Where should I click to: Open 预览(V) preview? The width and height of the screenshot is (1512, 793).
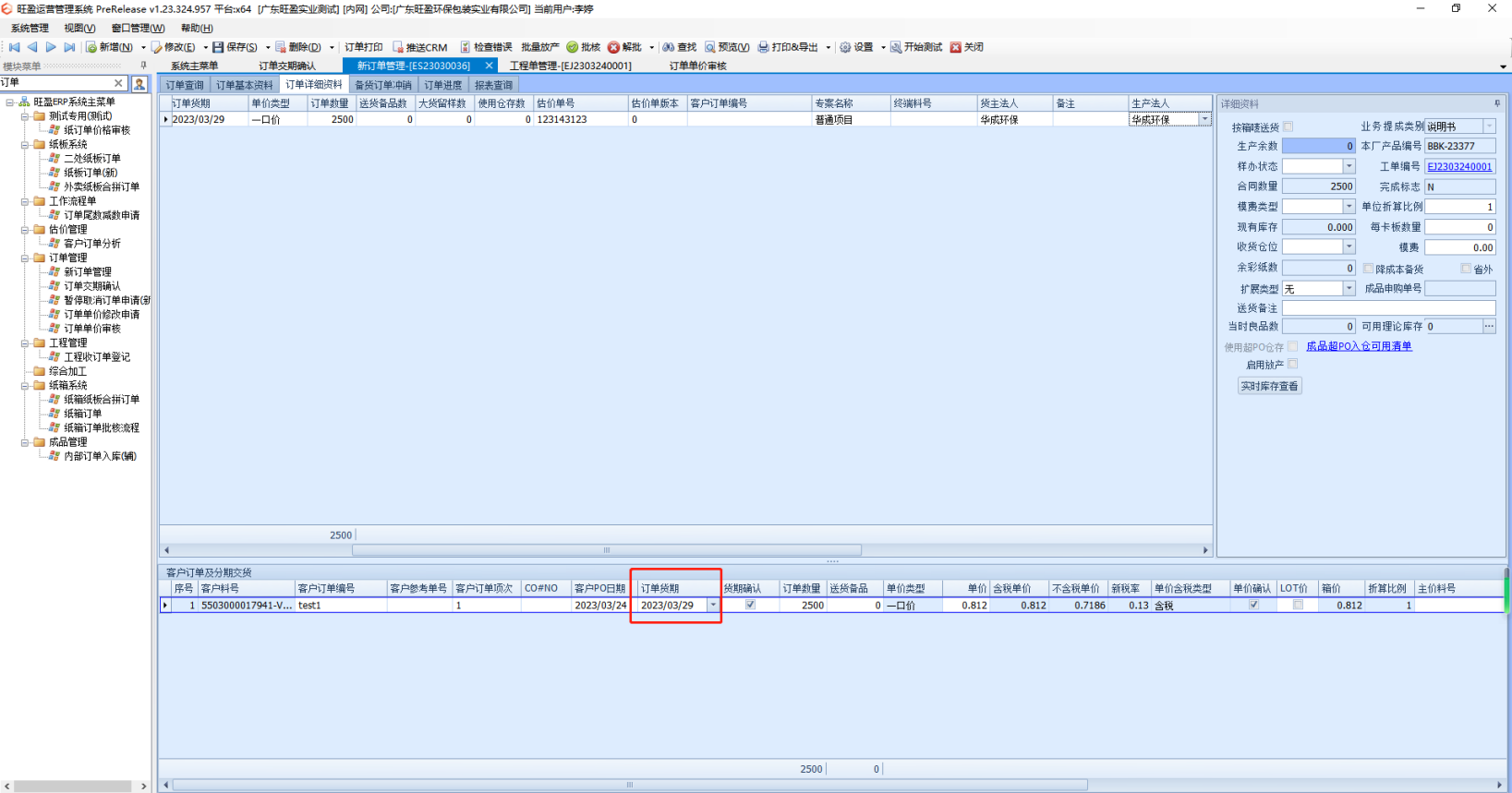pos(727,47)
